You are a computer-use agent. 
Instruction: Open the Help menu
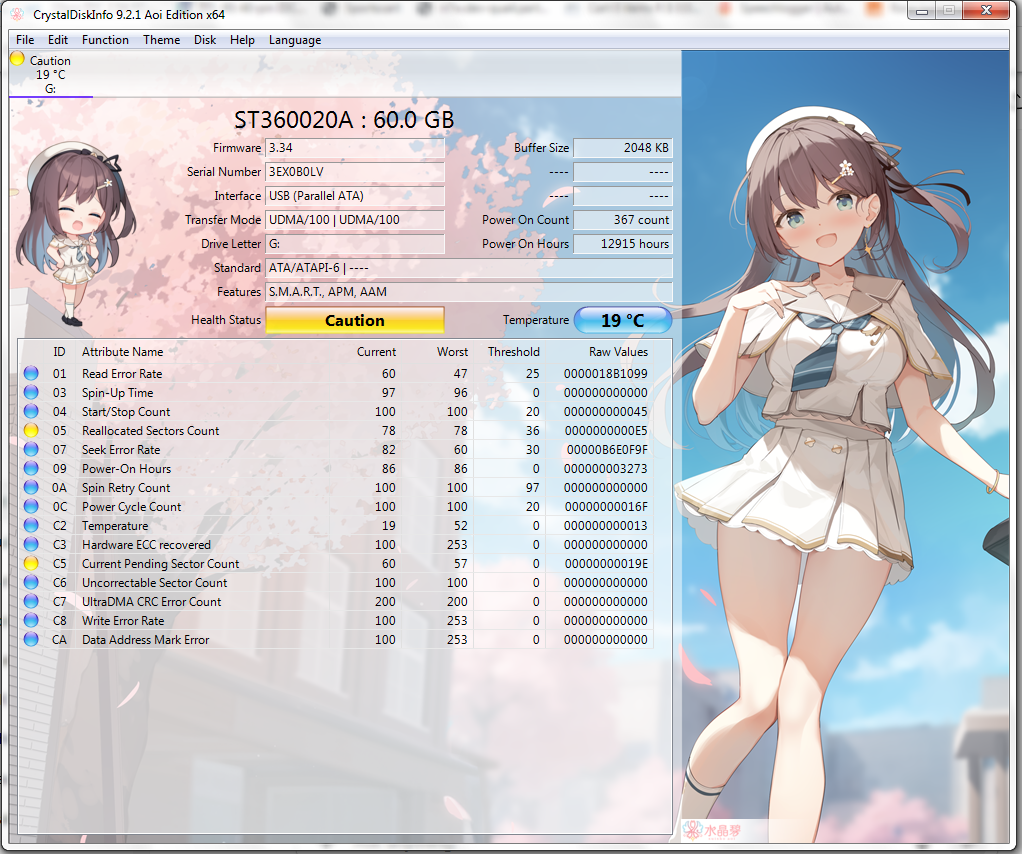tap(242, 40)
